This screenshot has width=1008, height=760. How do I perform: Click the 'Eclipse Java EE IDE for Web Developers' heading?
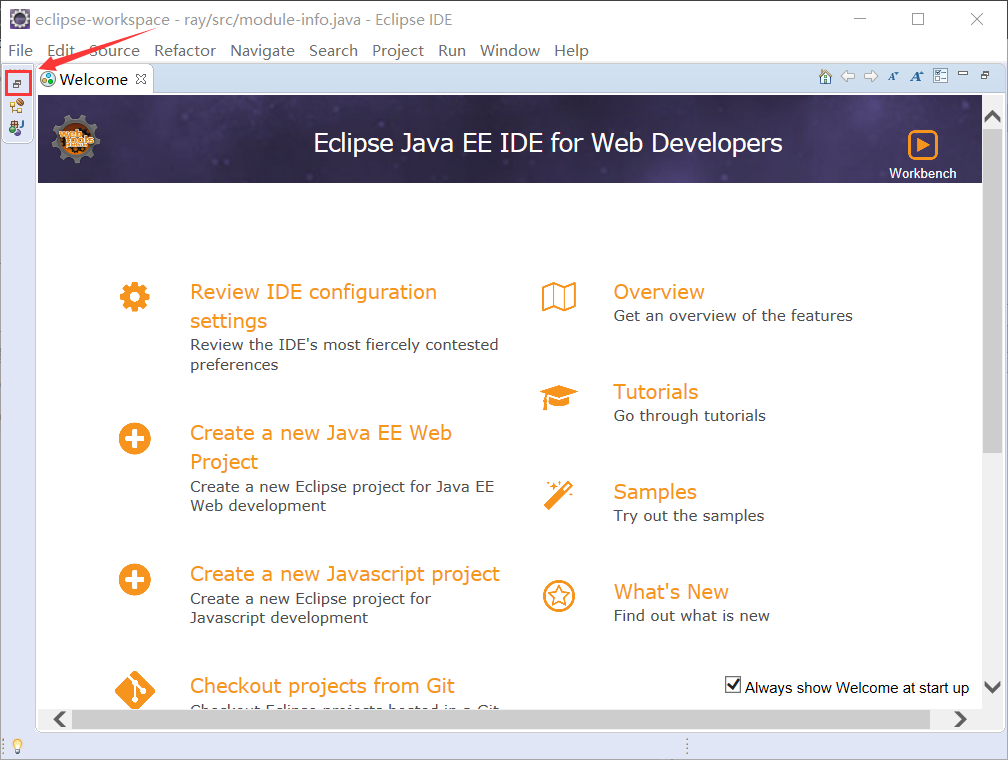pyautogui.click(x=548, y=143)
